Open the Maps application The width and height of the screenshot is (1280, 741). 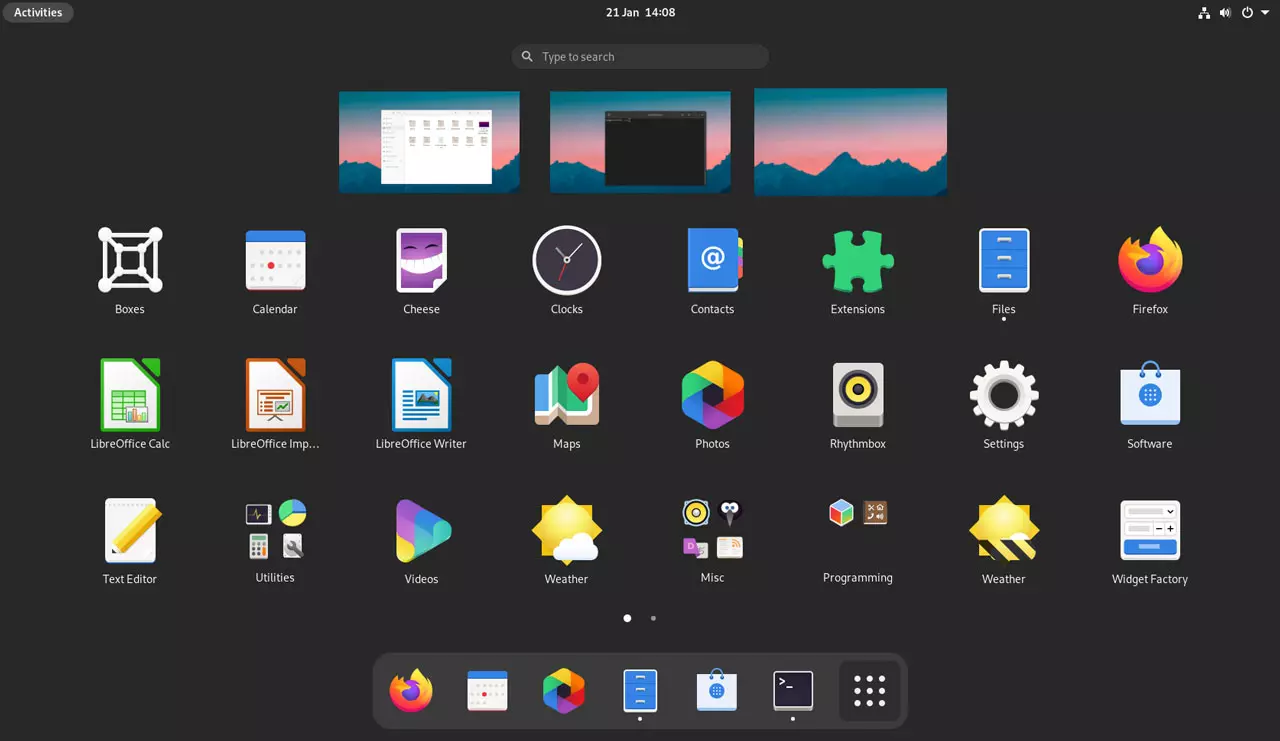coord(567,395)
